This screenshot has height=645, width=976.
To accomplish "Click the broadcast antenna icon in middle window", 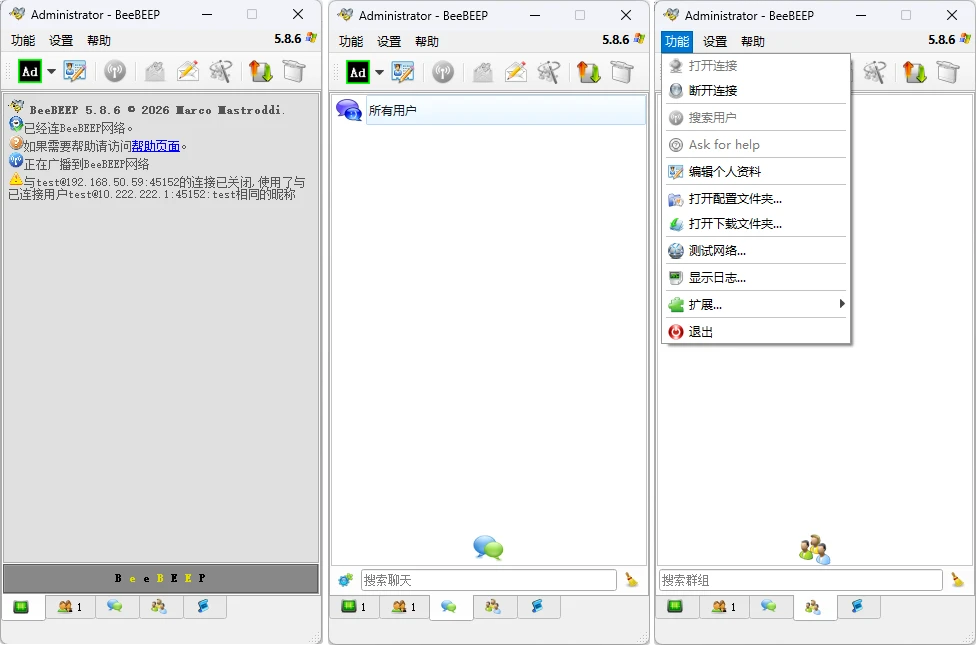I will click(443, 72).
